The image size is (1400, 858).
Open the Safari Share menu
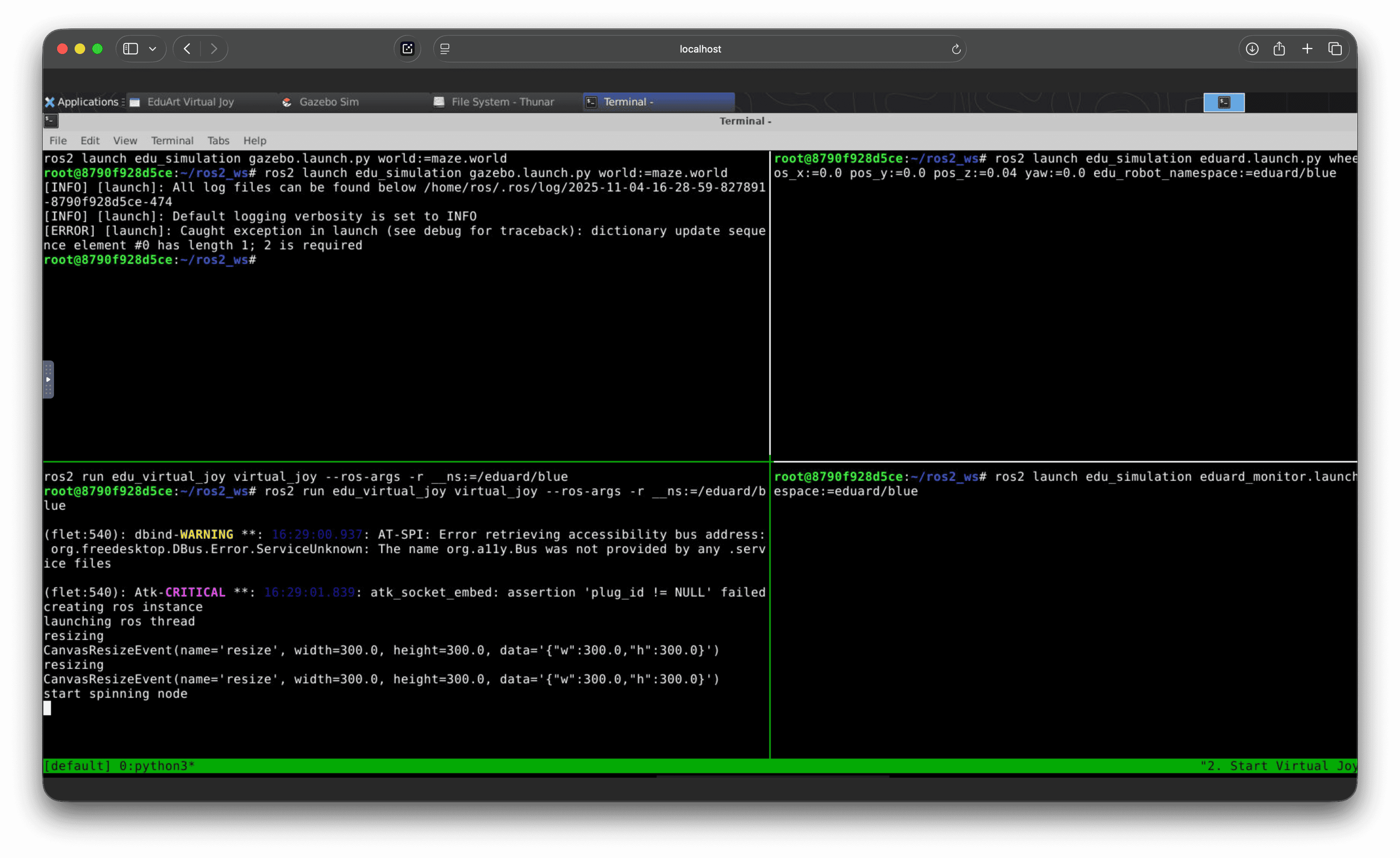point(1279,49)
